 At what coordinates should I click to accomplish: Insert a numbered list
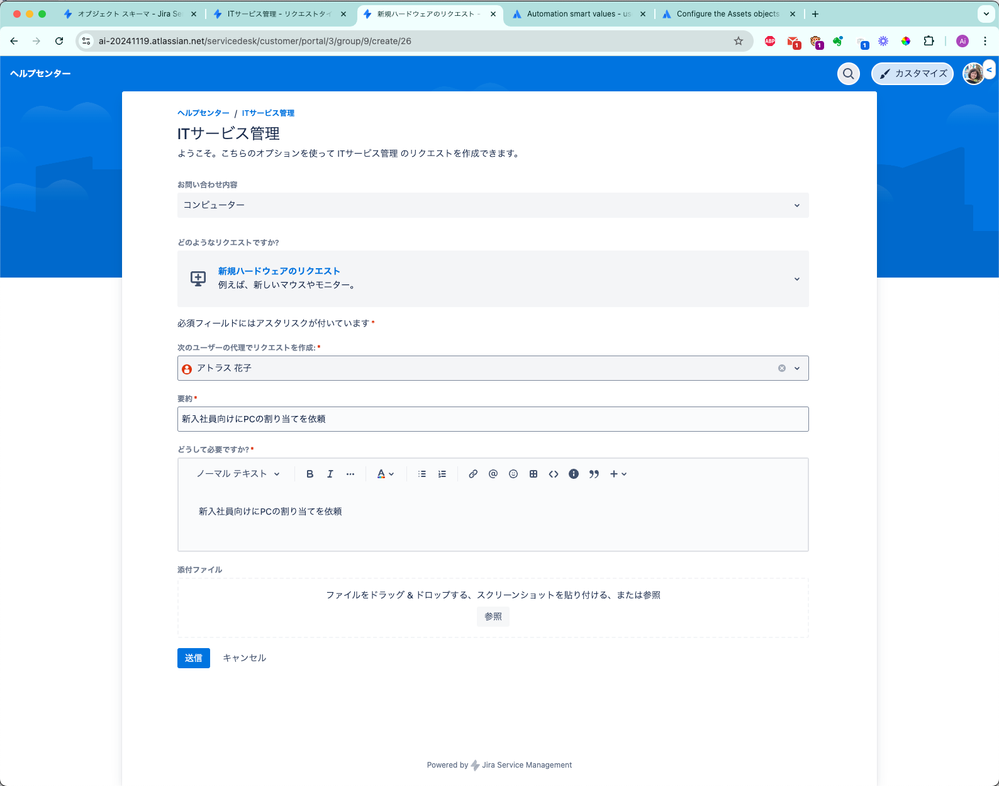pyautogui.click(x=442, y=474)
